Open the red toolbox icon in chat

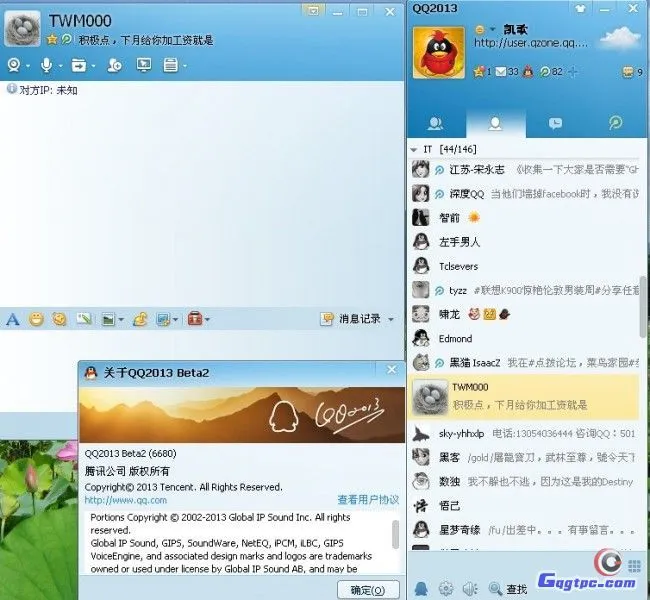coord(195,319)
